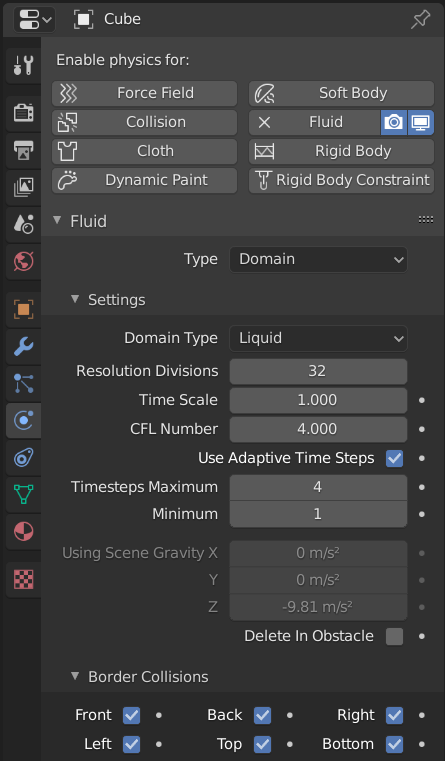Image resolution: width=445 pixels, height=761 pixels.
Task: Collapse the Settings subpanel
Action: [75, 299]
